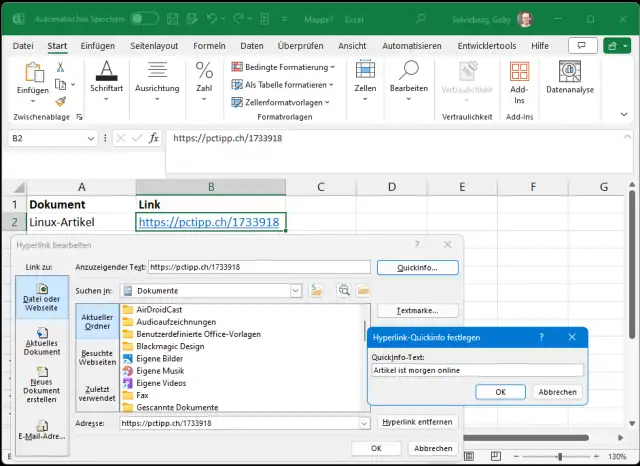Click the browse web icon in dialog
640x466 pixels.
(x=343, y=290)
